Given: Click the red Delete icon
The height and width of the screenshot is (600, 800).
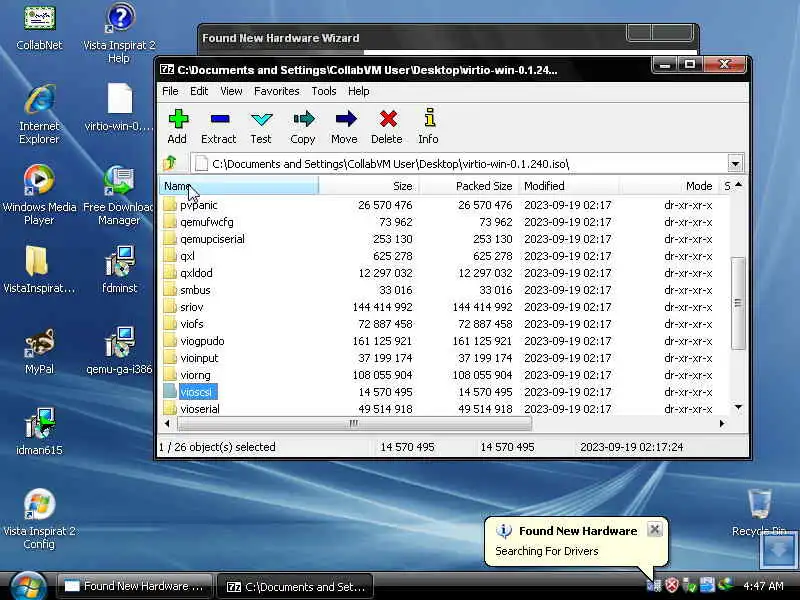Looking at the screenshot, I should click(388, 119).
